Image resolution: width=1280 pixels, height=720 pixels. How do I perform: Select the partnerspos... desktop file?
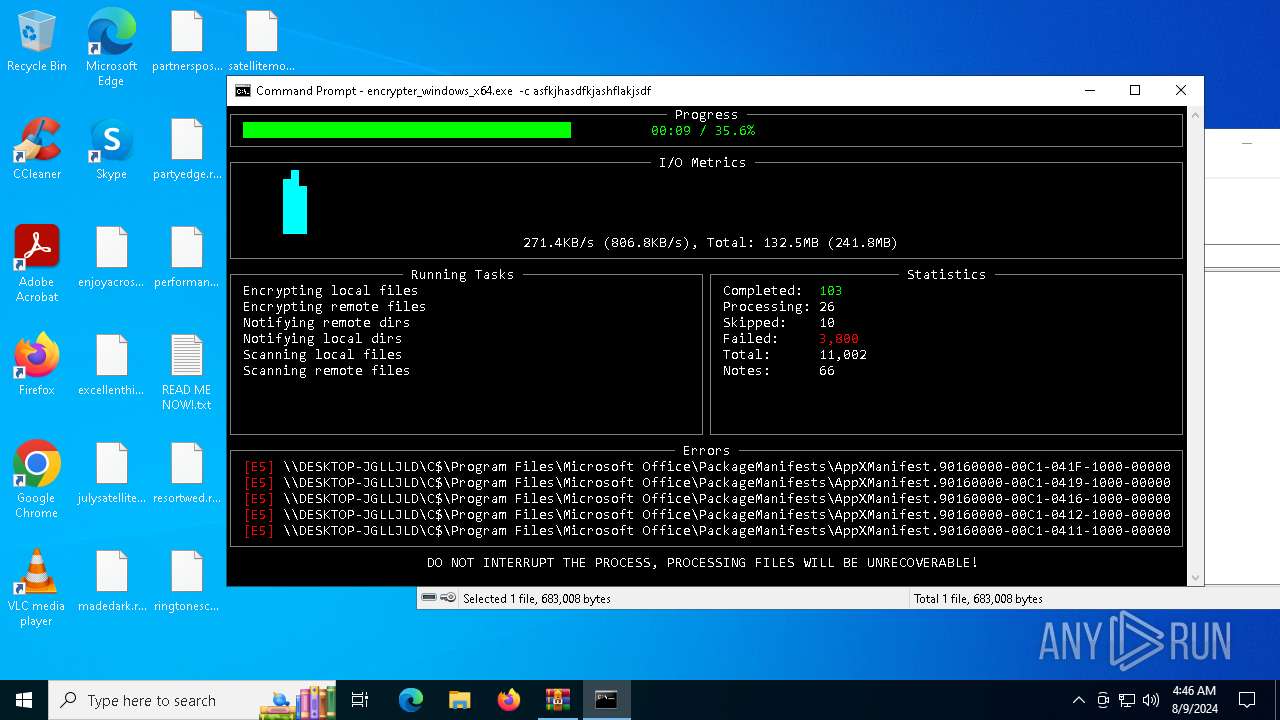click(187, 42)
